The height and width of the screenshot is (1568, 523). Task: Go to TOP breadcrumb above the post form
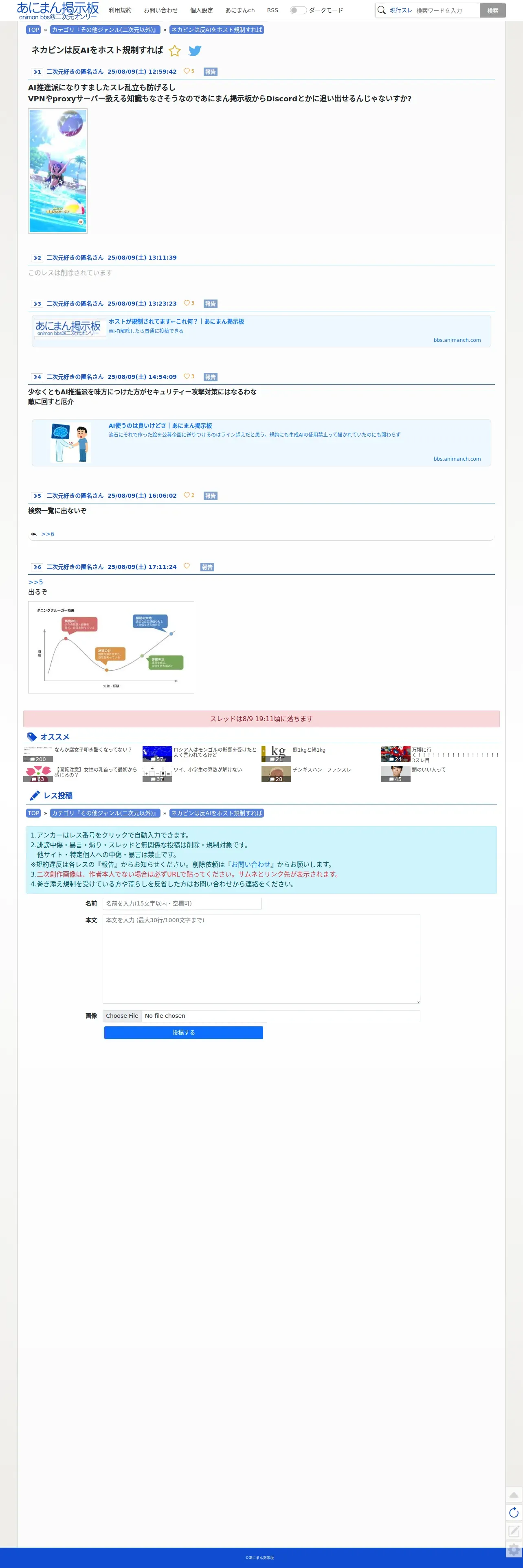33,813
